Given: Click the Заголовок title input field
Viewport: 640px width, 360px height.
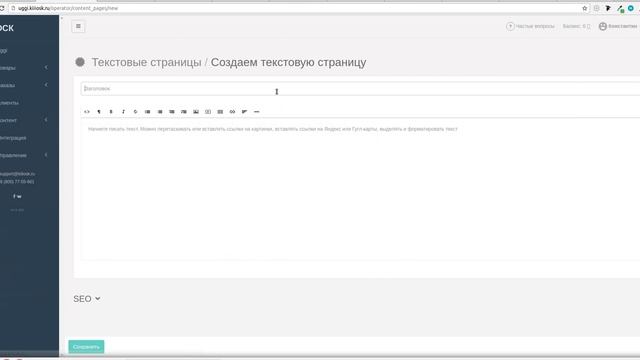Looking at the screenshot, I should pos(360,89).
